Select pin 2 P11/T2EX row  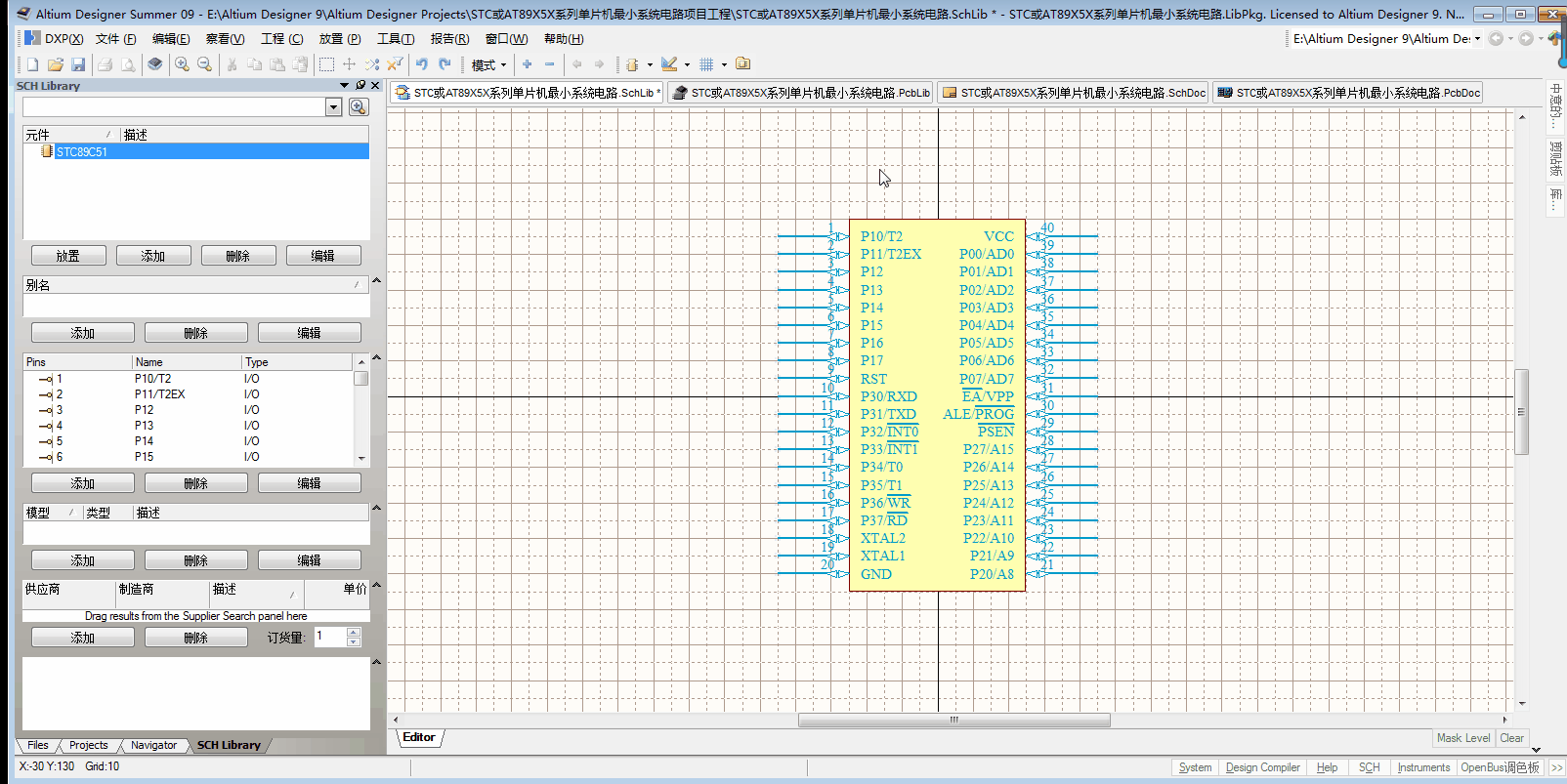click(x=189, y=394)
